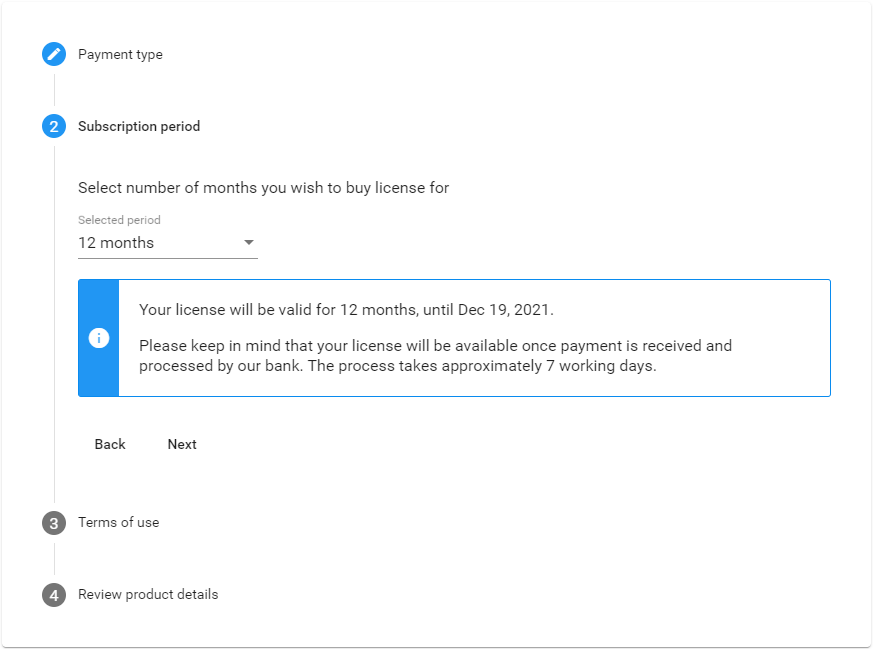The width and height of the screenshot is (873, 649).
Task: Click the license validity message line
Action: [x=346, y=309]
